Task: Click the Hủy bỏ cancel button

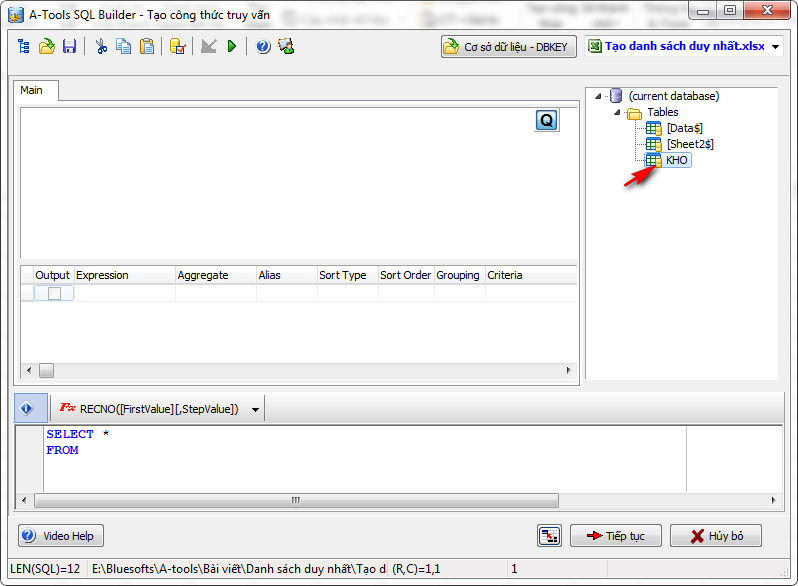Action: [715, 536]
